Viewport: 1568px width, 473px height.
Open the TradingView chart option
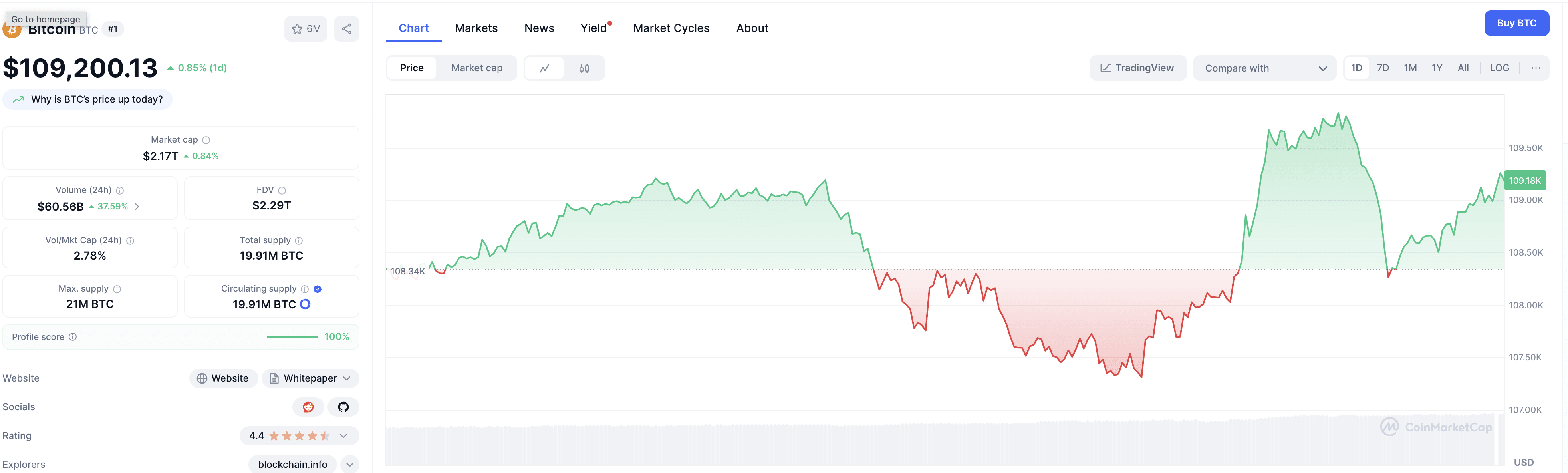click(x=1137, y=68)
